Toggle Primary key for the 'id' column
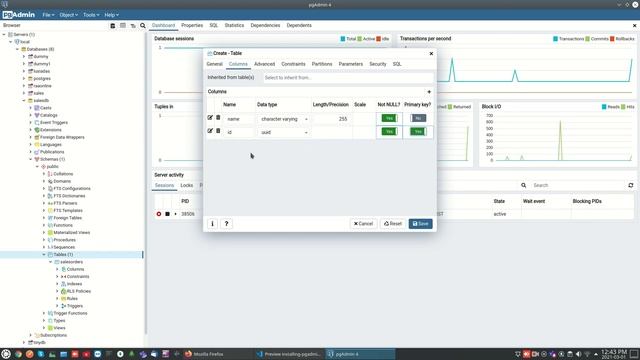Viewport: 640px width, 360px height. click(x=418, y=131)
